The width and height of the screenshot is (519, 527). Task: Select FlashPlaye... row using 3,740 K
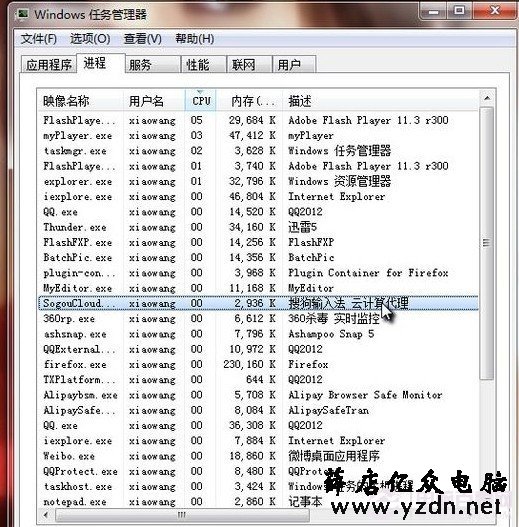258,166
